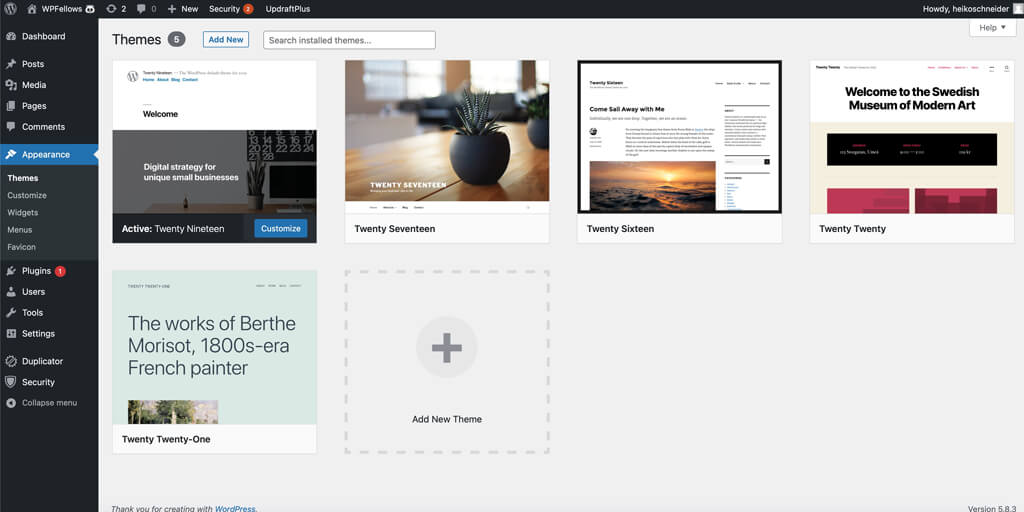This screenshot has height=512, width=1024.
Task: Open the New content menu in admin bar
Action: pos(183,9)
